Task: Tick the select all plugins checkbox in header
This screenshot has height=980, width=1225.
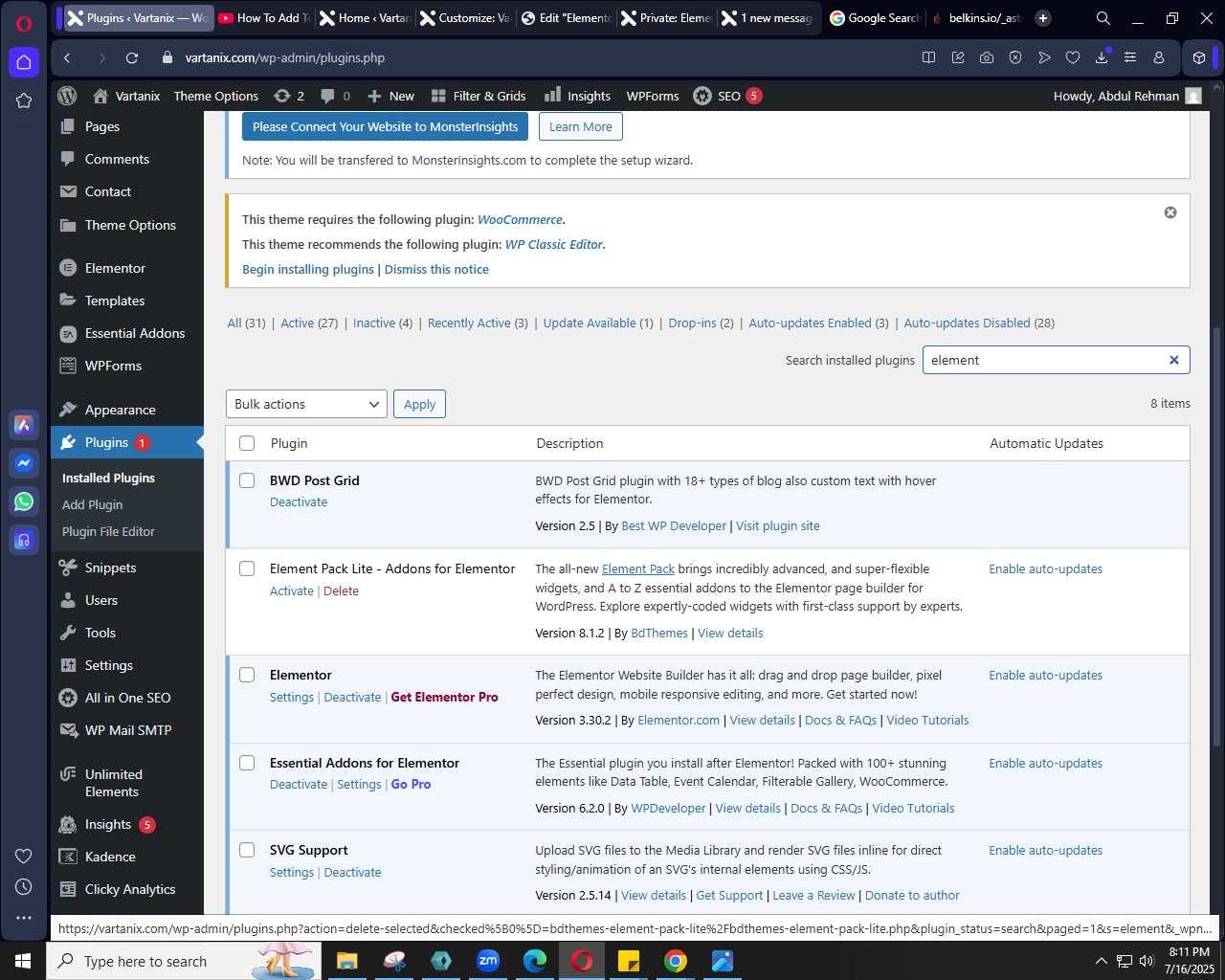Action: click(247, 443)
